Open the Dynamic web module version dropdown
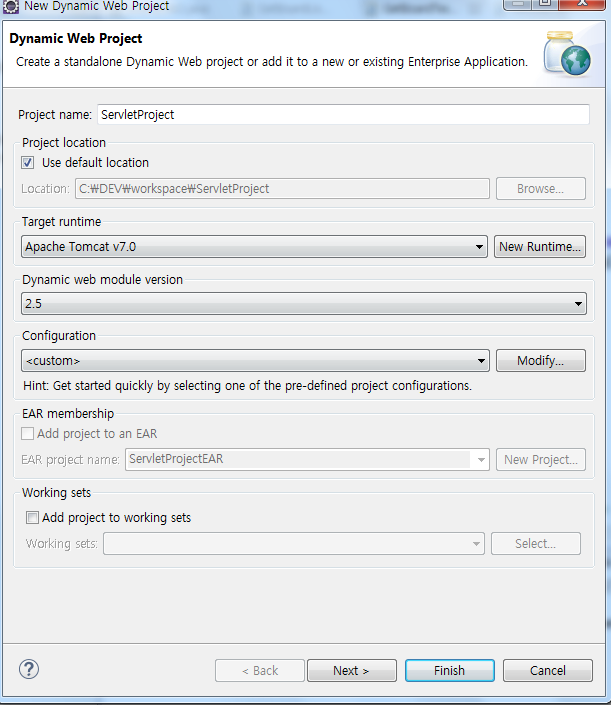Screen dimensions: 611x705 [x=303, y=303]
